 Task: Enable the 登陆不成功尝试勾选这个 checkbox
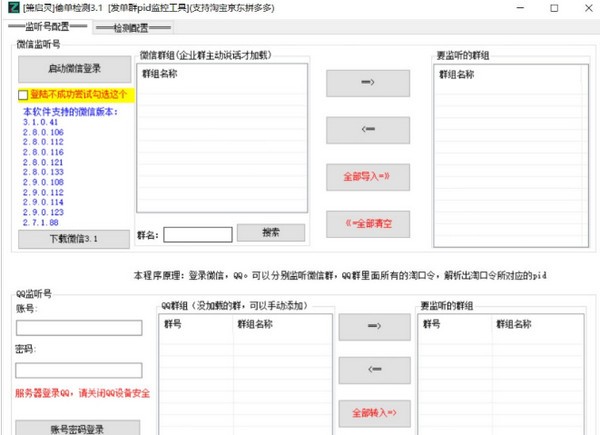coord(24,95)
